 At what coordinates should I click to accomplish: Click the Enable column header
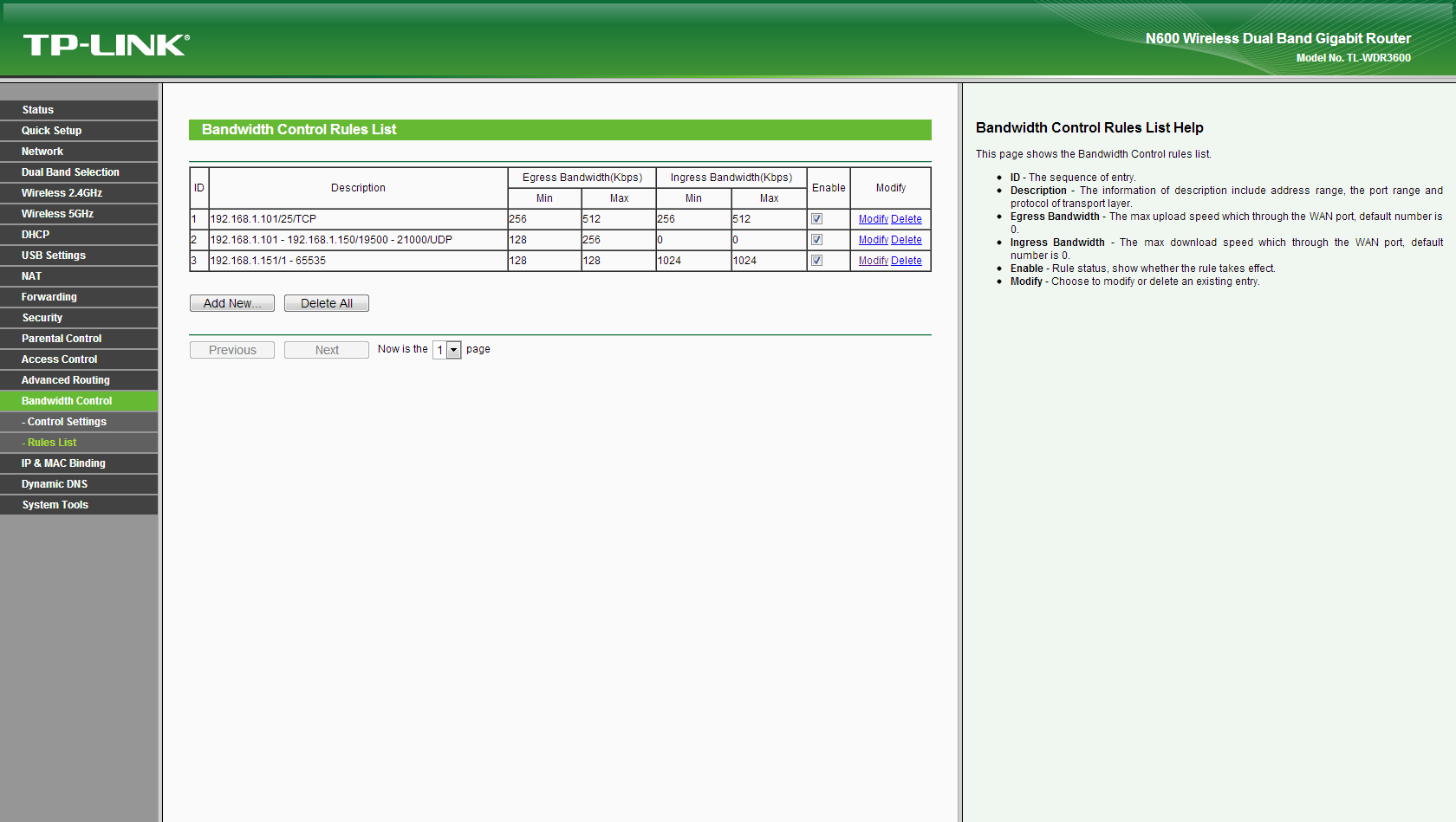click(829, 188)
